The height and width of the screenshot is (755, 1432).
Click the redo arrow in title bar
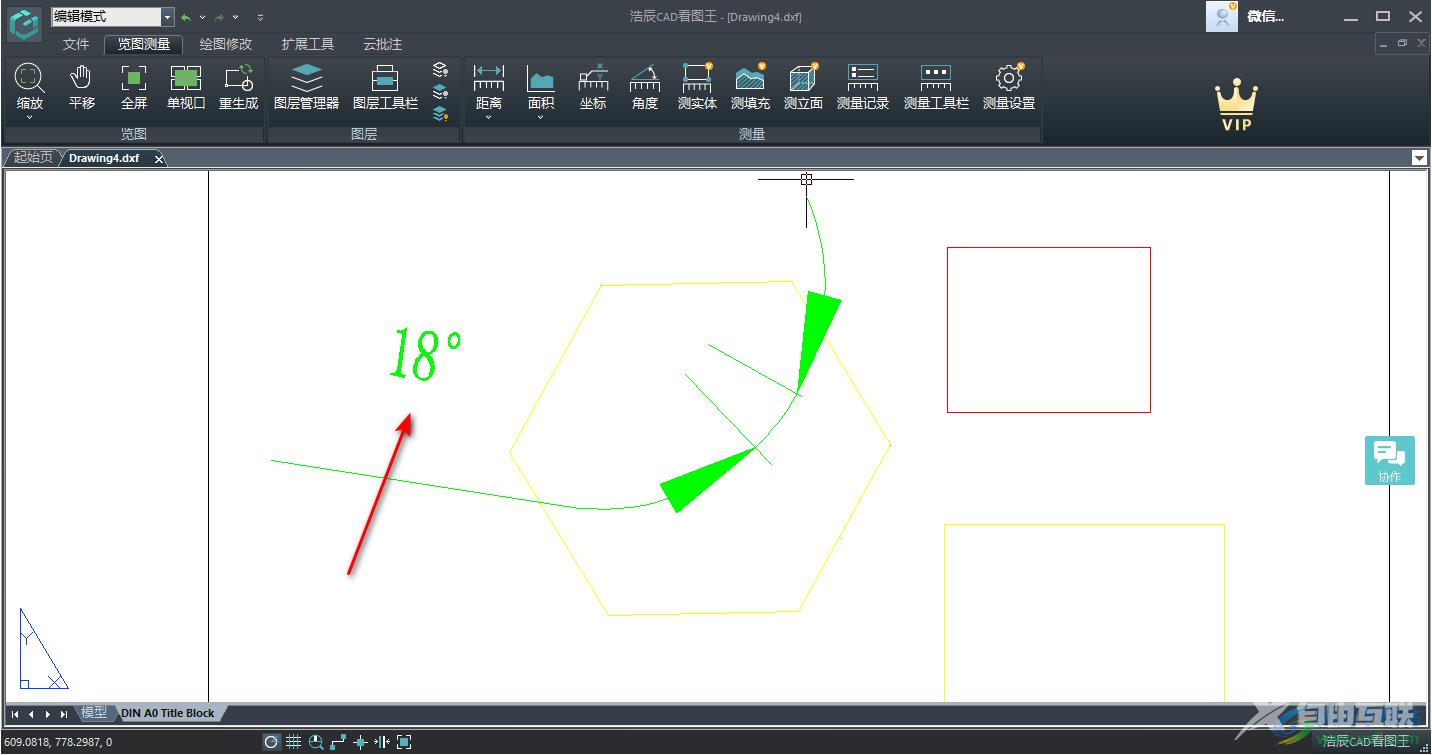pos(219,17)
